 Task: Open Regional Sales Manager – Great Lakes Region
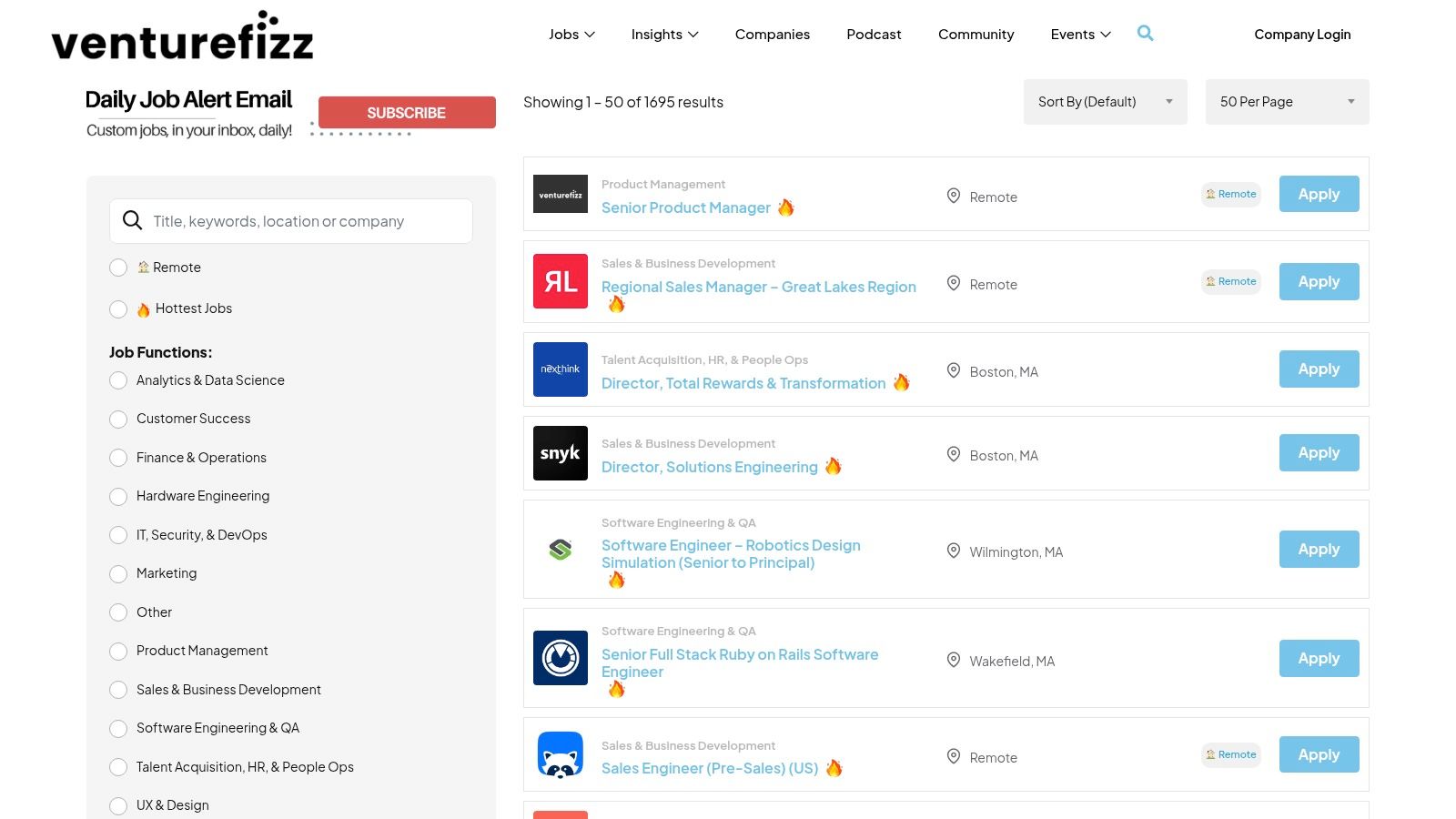tap(759, 287)
